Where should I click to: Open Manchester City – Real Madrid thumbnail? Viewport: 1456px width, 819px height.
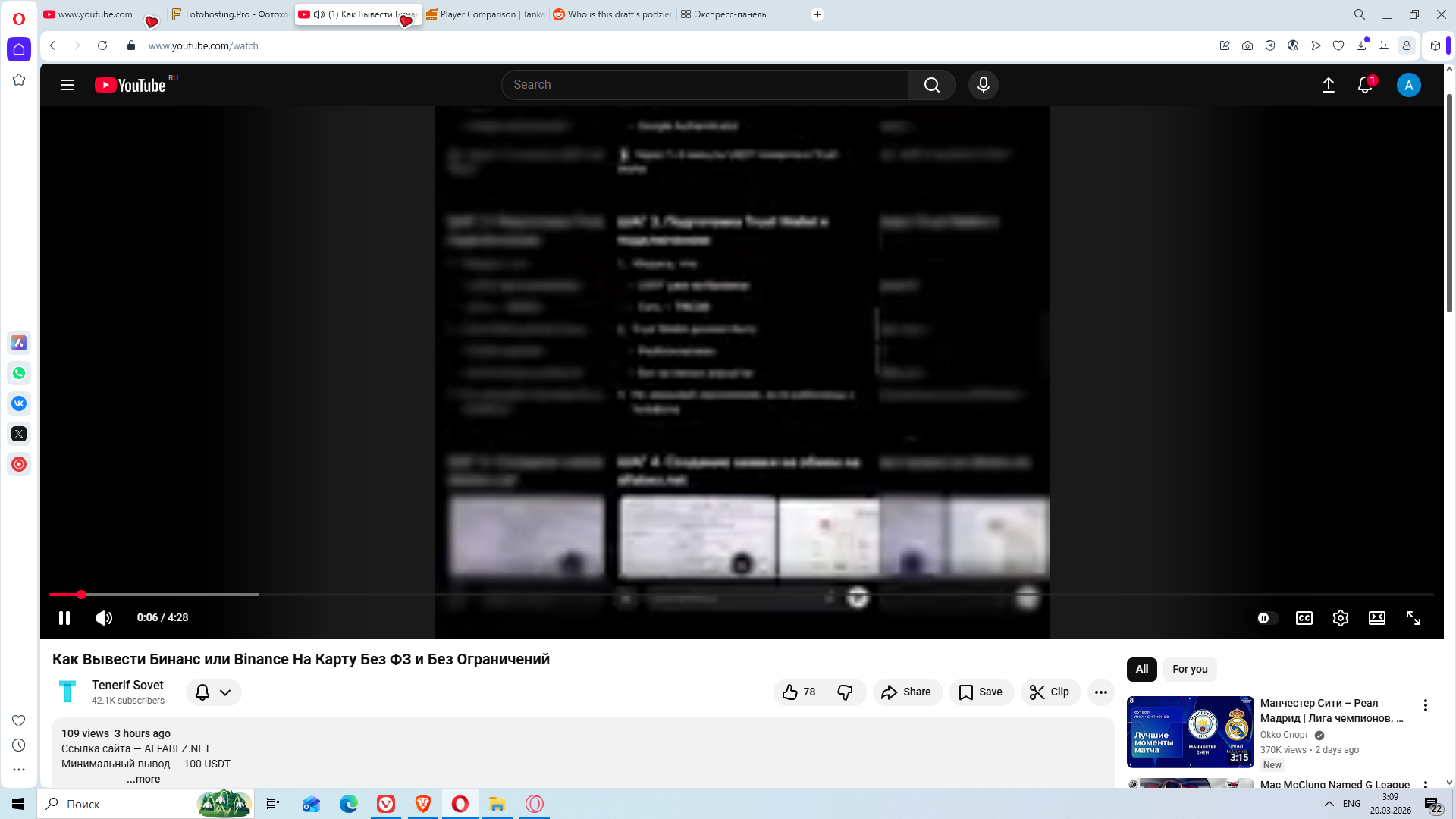(x=1190, y=731)
